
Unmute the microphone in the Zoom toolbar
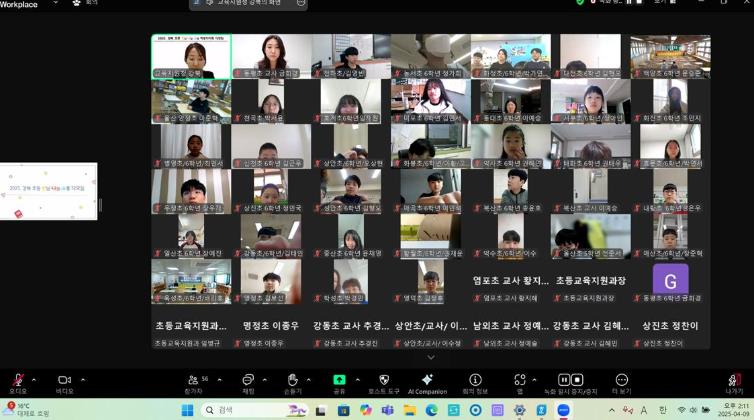click(18, 381)
